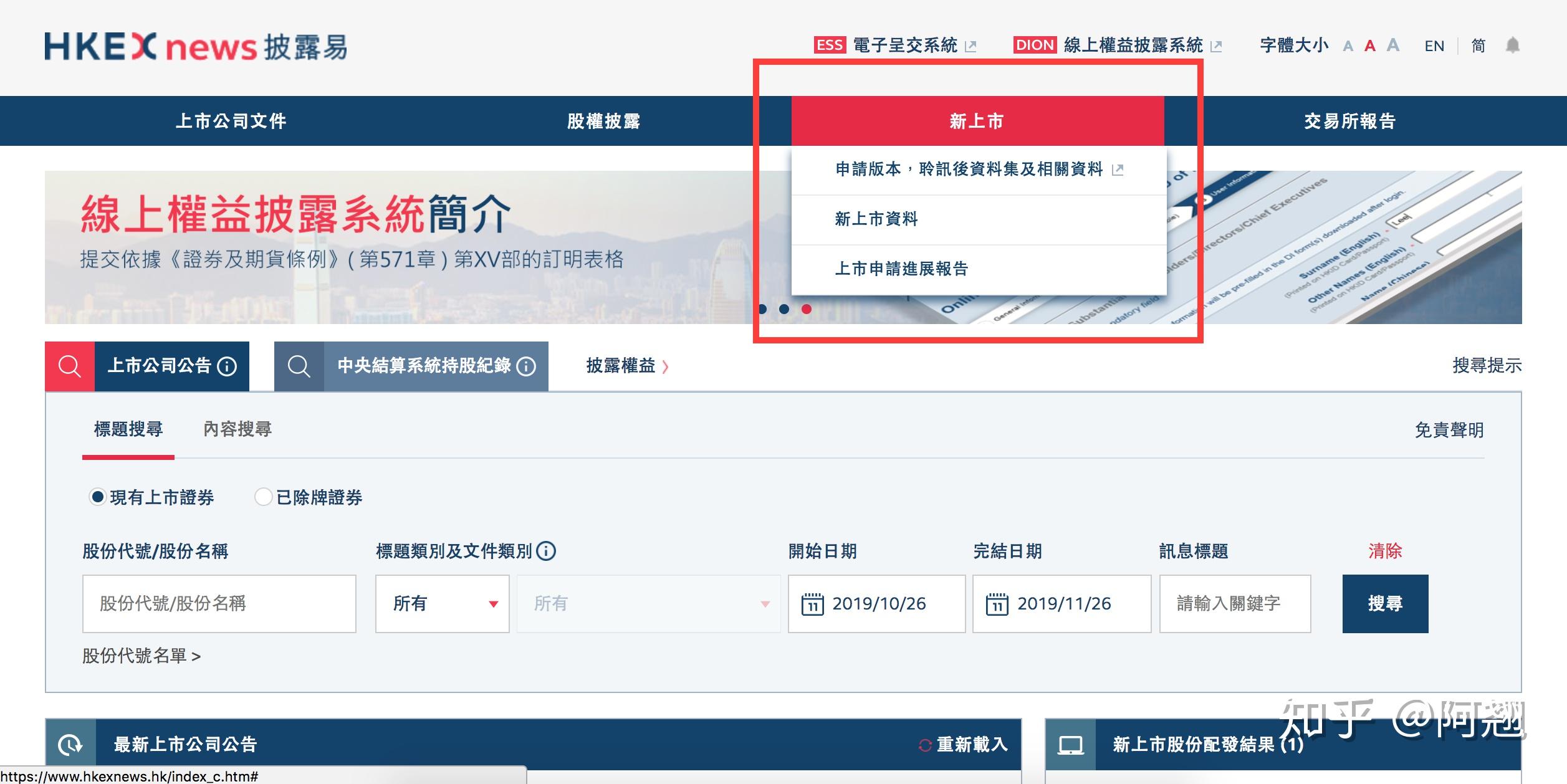
Task: Click the 搜尋 search button
Action: 1385,603
